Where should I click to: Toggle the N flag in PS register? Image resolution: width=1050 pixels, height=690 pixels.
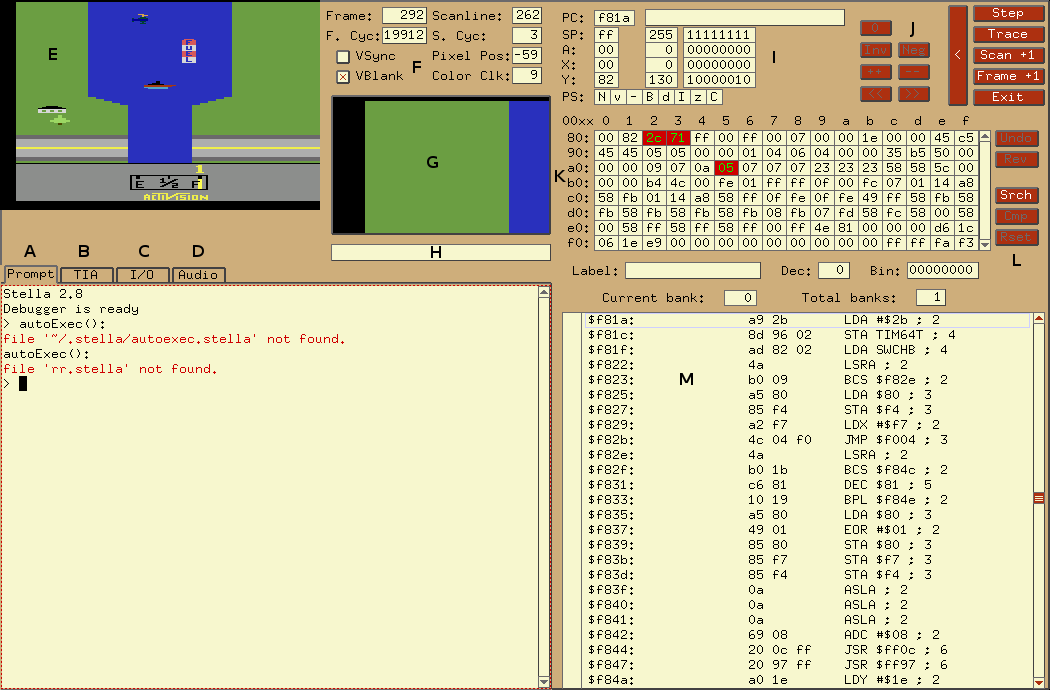tap(602, 97)
